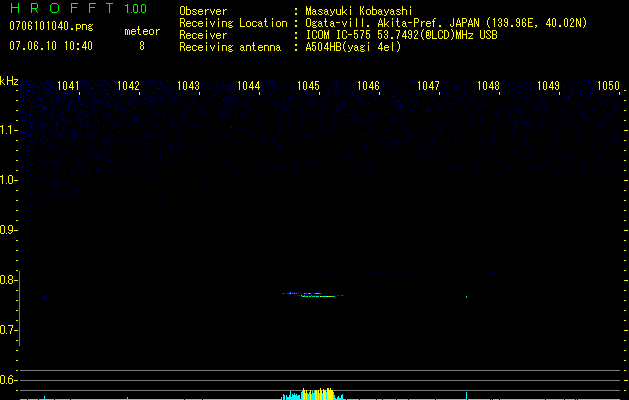
Task: Click observer name Masayuki Kobayashi
Action: [359, 11]
